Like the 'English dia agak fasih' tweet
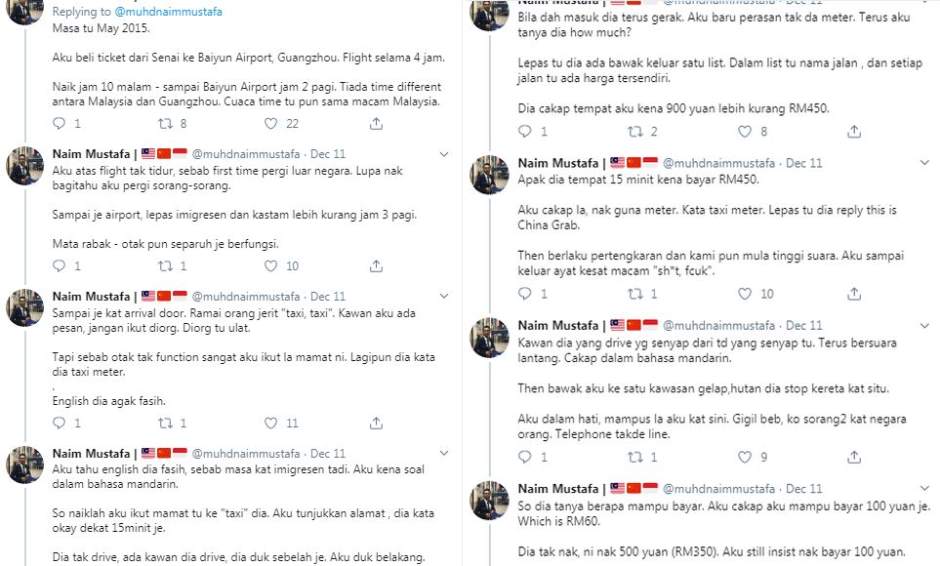Viewport: 940px width, 566px height. [x=271, y=423]
